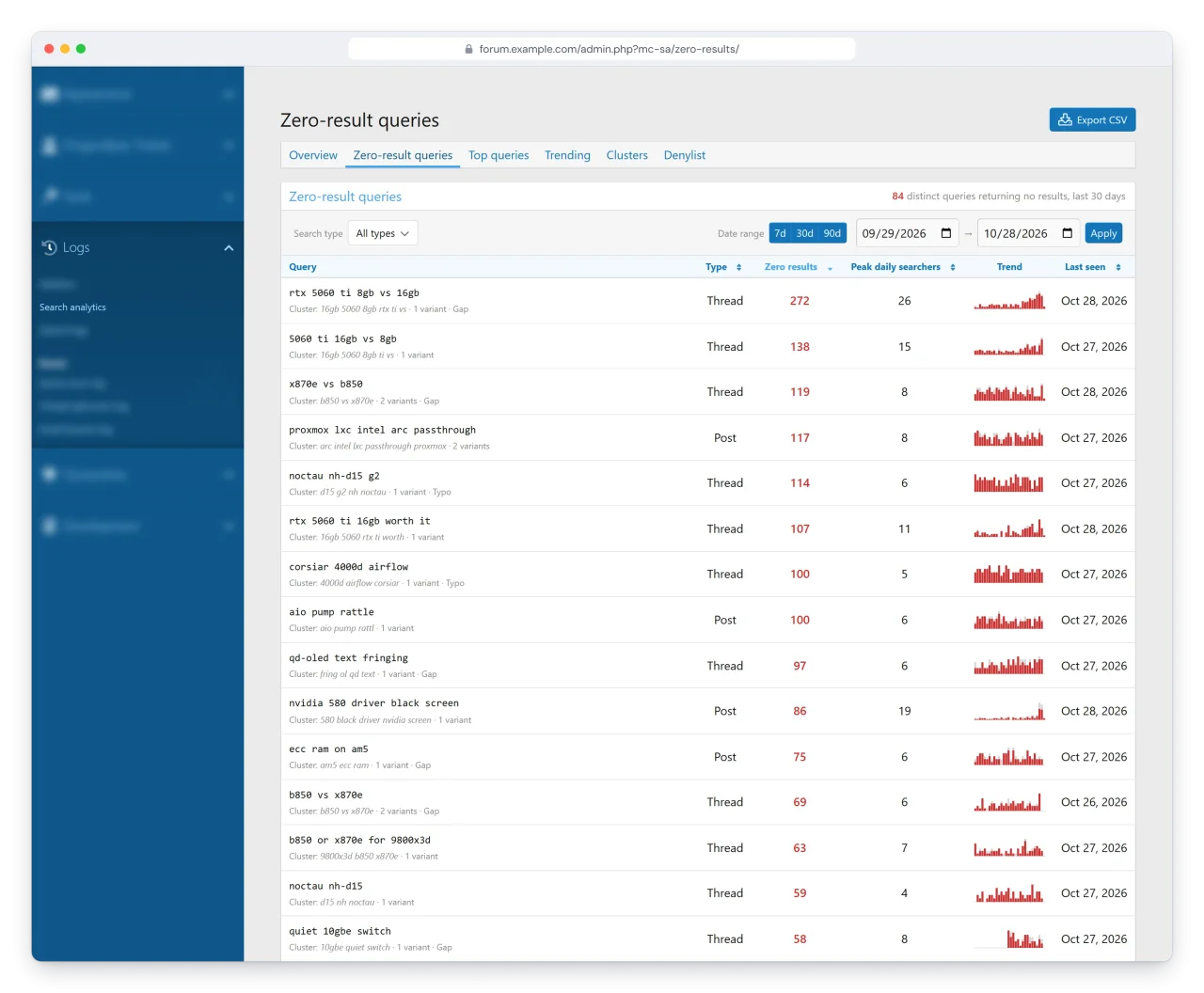Click zero-results count 69 for b850 vs x870e
Image resolution: width=1204 pixels, height=993 pixels.
click(800, 802)
